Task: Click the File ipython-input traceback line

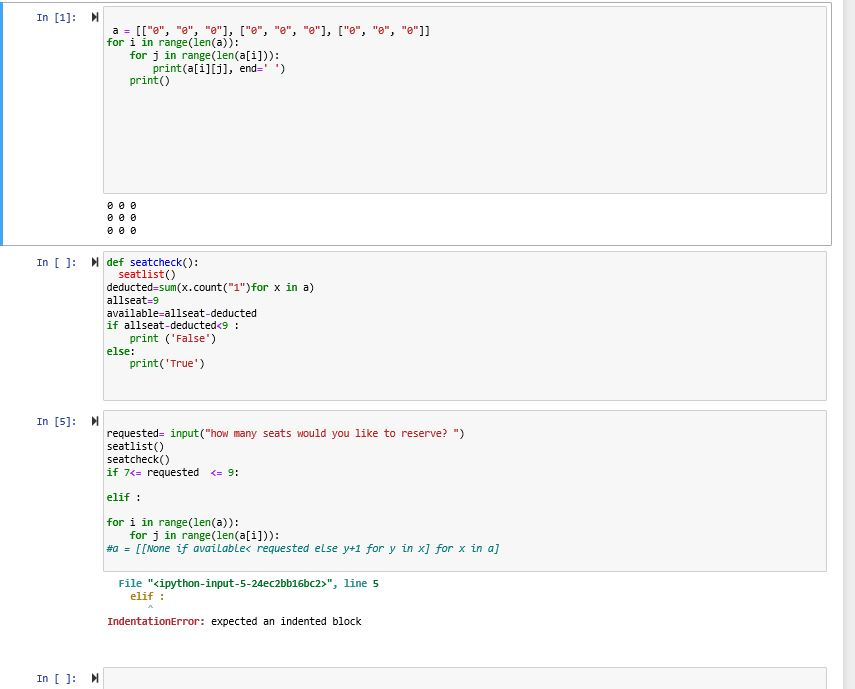Action: coord(248,584)
